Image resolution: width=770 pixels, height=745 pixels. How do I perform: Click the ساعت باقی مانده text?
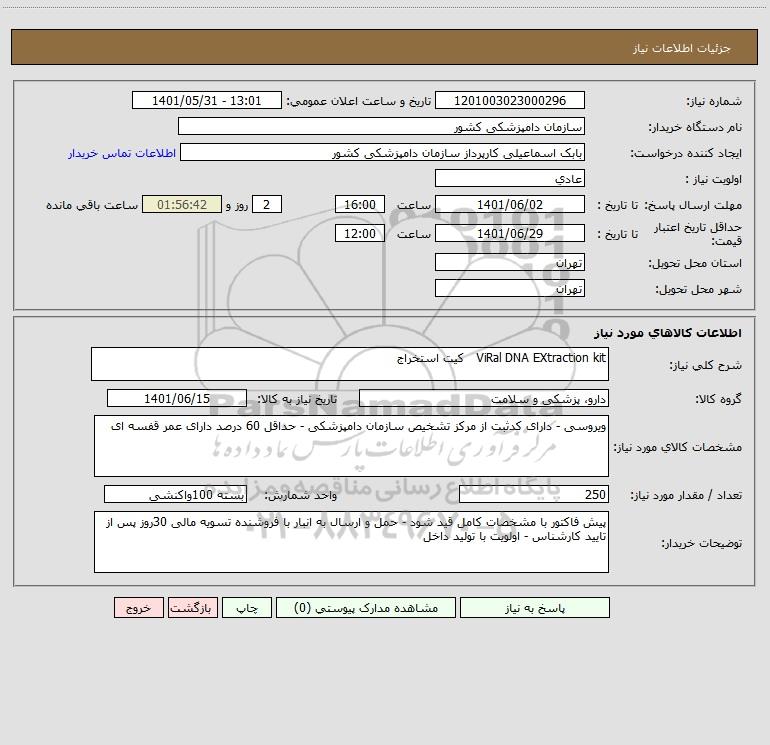(92, 205)
